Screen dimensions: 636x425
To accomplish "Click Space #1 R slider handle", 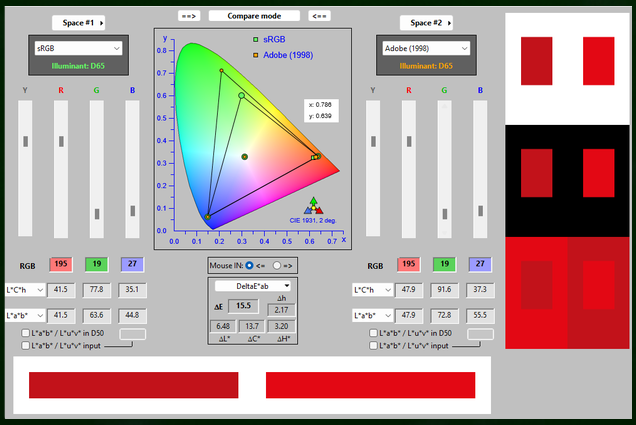I will pos(61,142).
